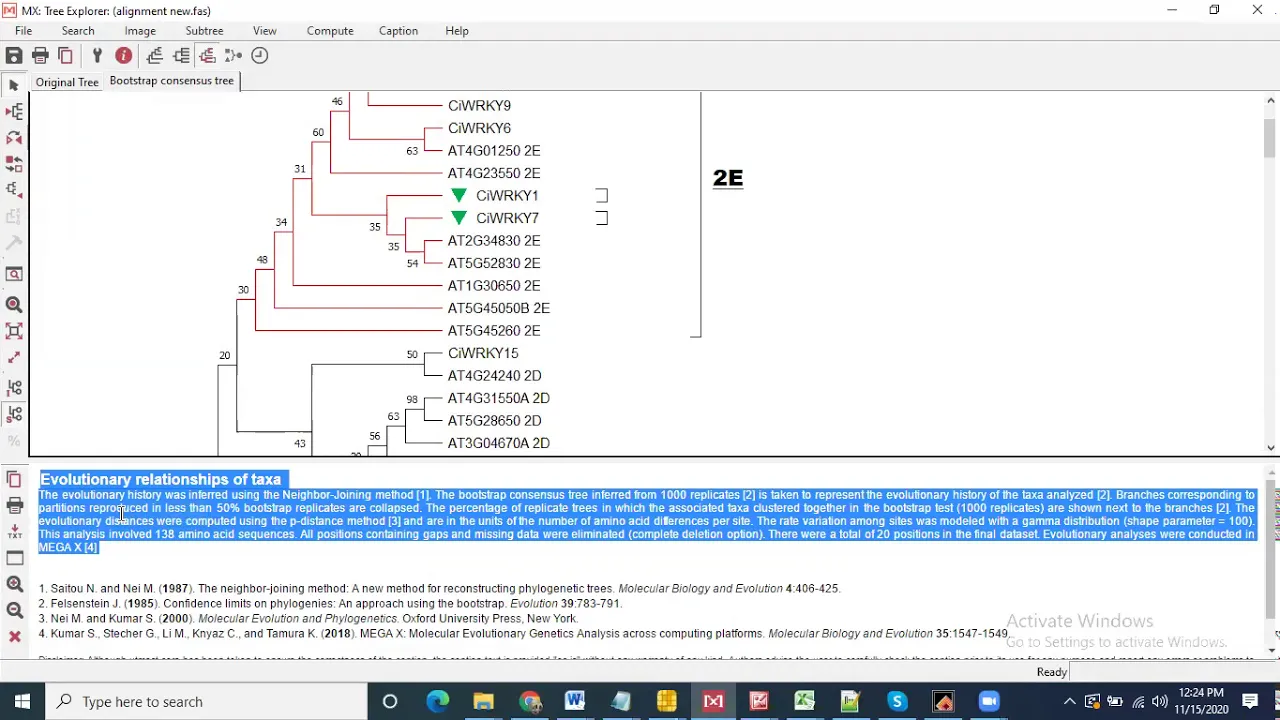Click the red diagonal resize arrows icon
The width and height of the screenshot is (1280, 720).
pos(14,357)
